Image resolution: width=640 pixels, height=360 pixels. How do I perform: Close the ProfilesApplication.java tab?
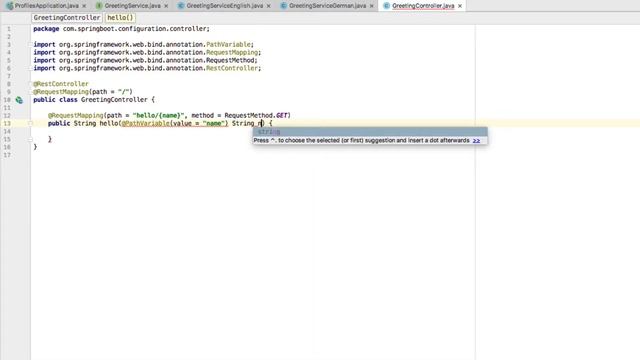pos(84,6)
